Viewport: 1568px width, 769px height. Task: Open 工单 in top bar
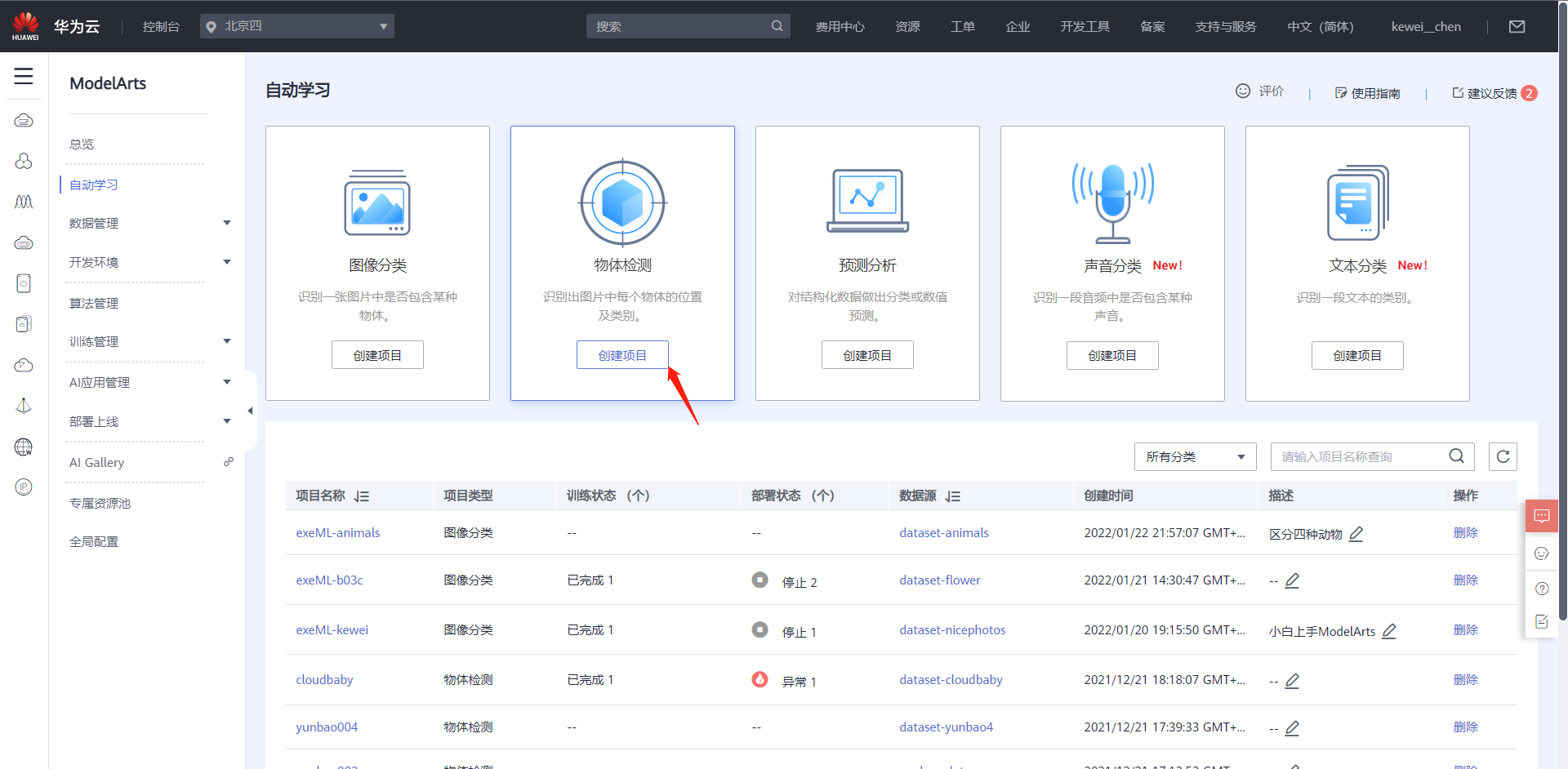tap(963, 26)
